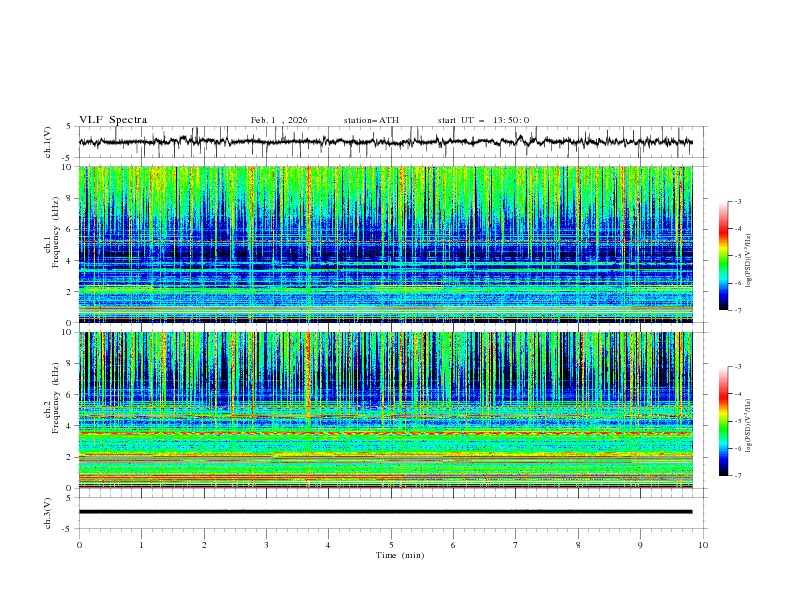Select the "ch.3(V)" axis label

[x=48, y=513]
